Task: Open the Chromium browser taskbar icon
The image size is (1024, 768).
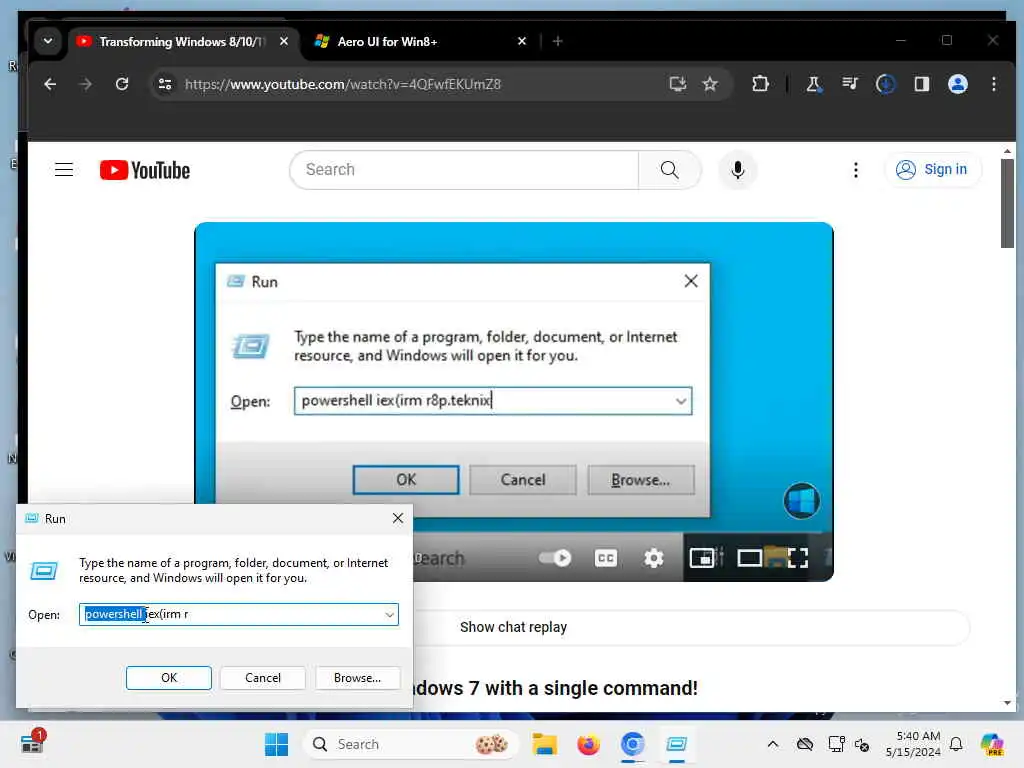Action: [632, 744]
